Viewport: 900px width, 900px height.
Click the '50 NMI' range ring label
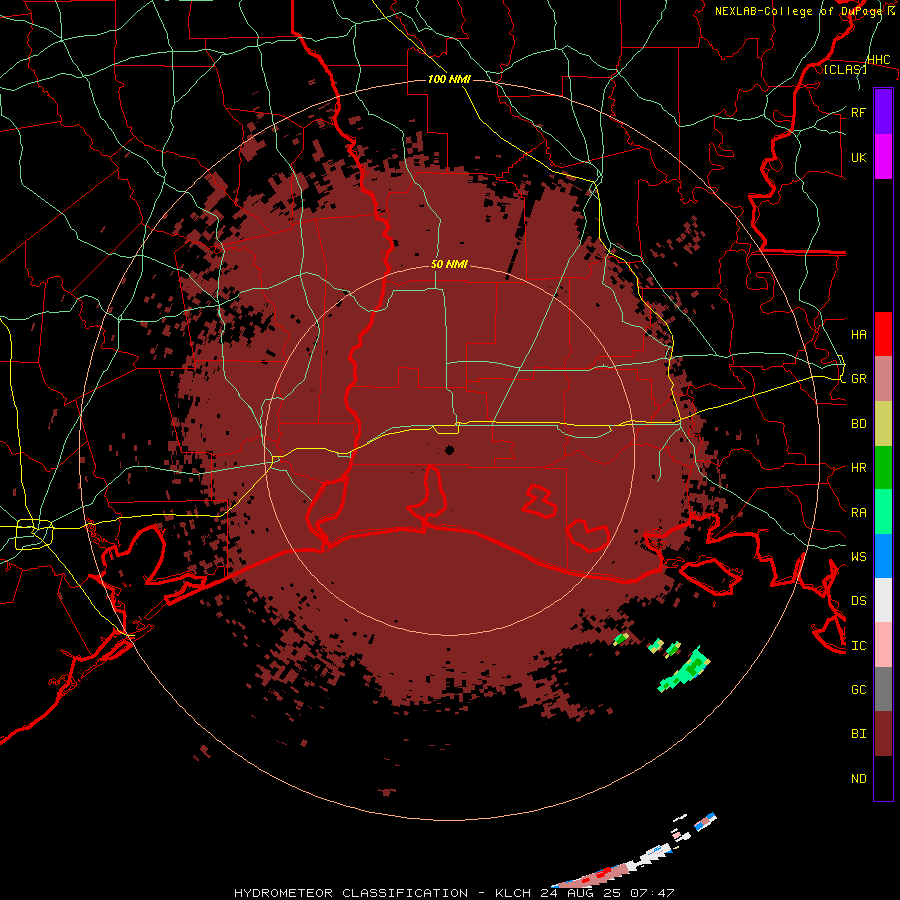pos(449,264)
